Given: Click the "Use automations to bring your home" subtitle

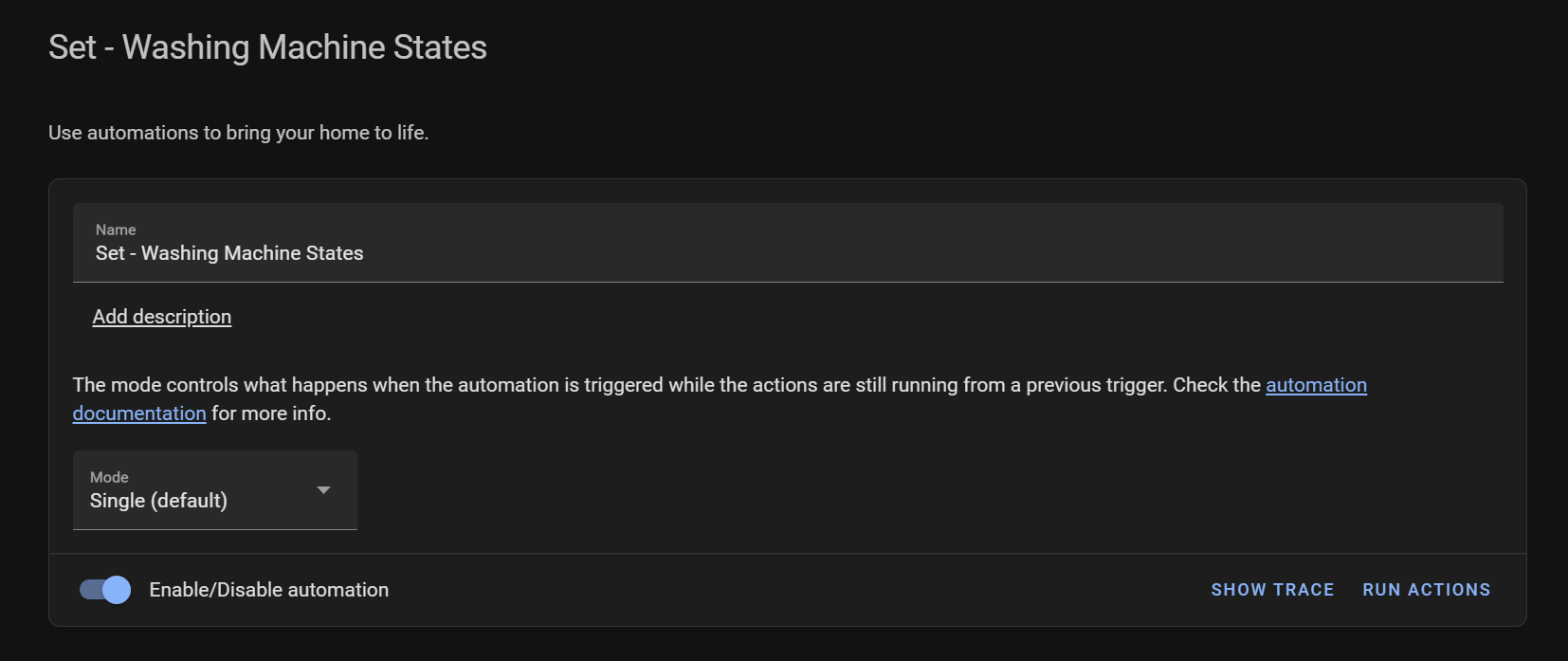Looking at the screenshot, I should [238, 133].
